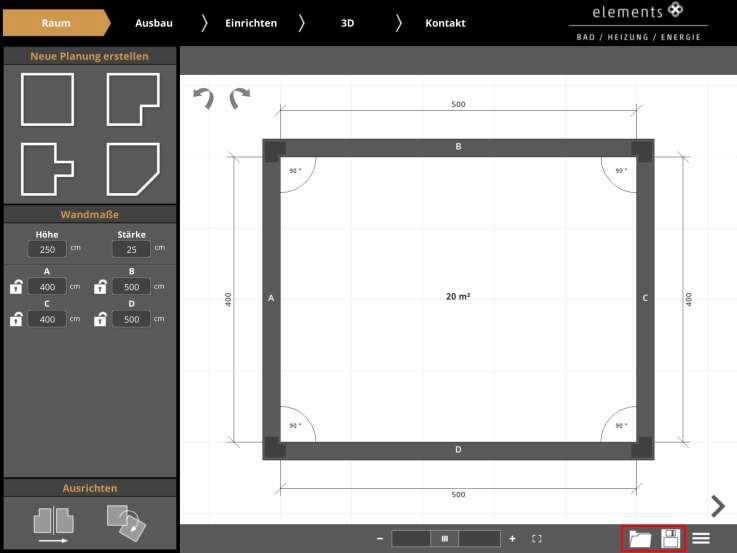Switch to the Einrichten step
This screenshot has width=737, height=553.
(x=251, y=23)
